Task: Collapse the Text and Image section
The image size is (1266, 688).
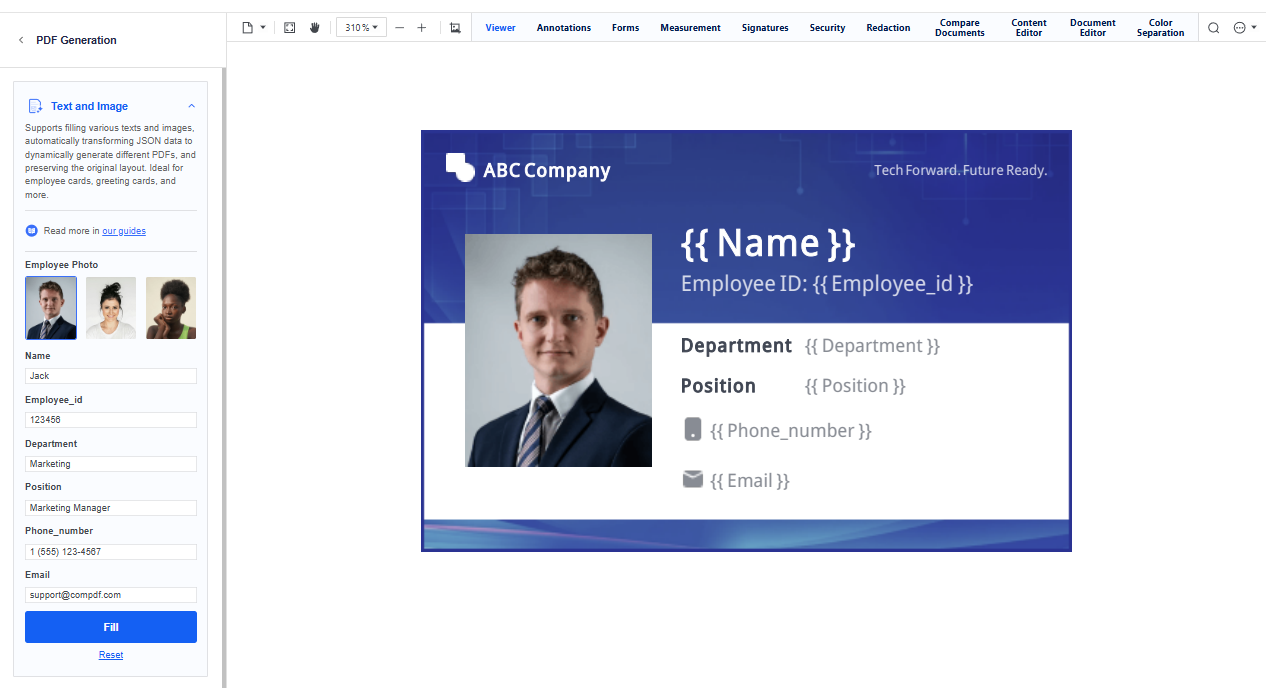Action: [191, 105]
